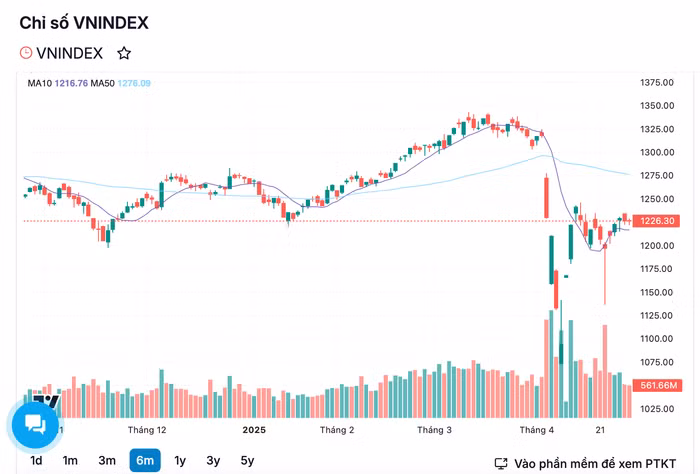Screen dimensions: 700x474
Task: Add VNINDEX to favorites with star icon
Action: [124, 54]
